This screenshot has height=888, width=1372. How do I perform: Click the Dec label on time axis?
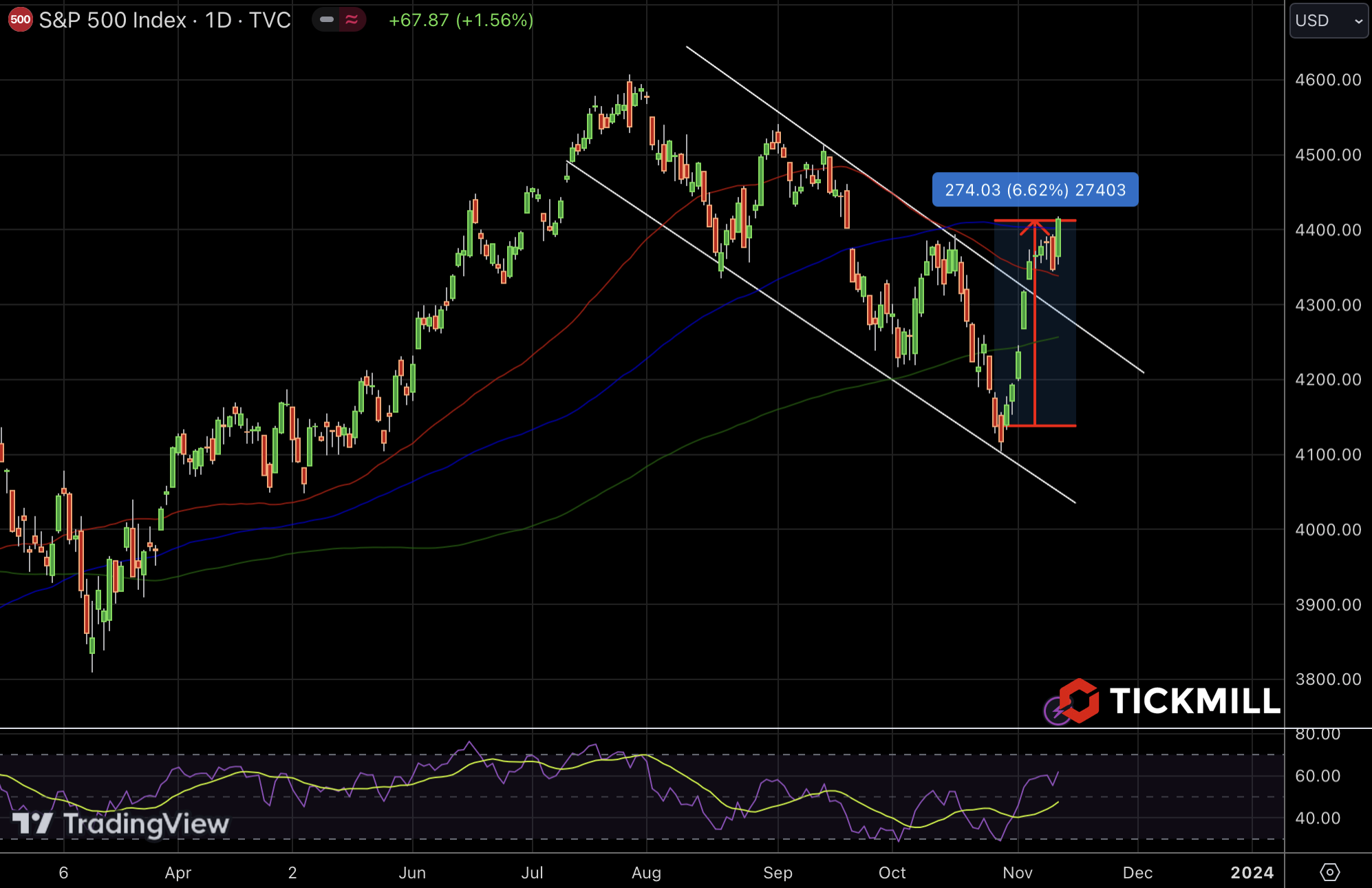pyautogui.click(x=1137, y=873)
